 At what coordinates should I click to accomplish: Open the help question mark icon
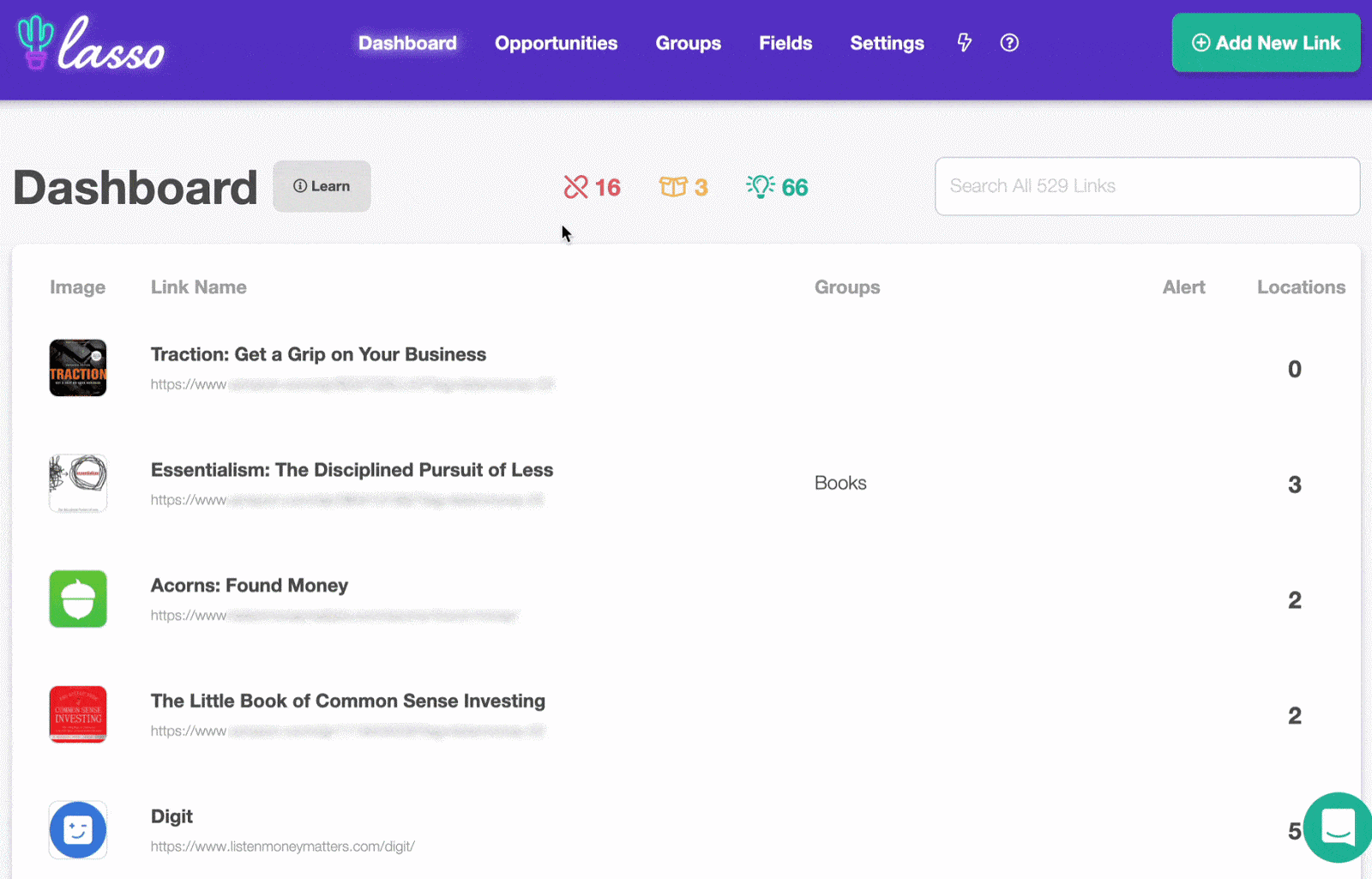click(1009, 43)
